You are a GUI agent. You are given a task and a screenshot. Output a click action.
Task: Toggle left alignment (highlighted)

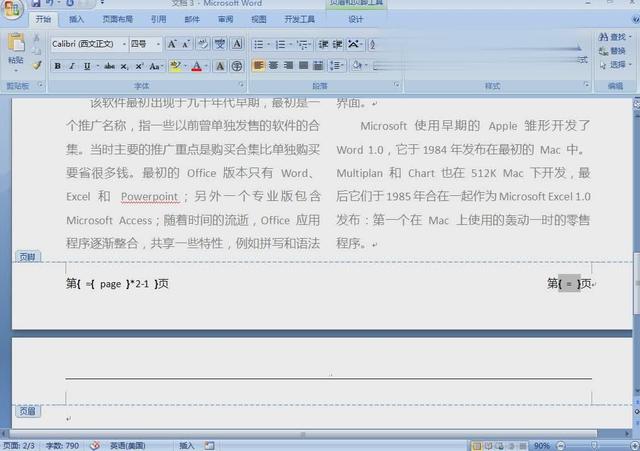(x=258, y=65)
